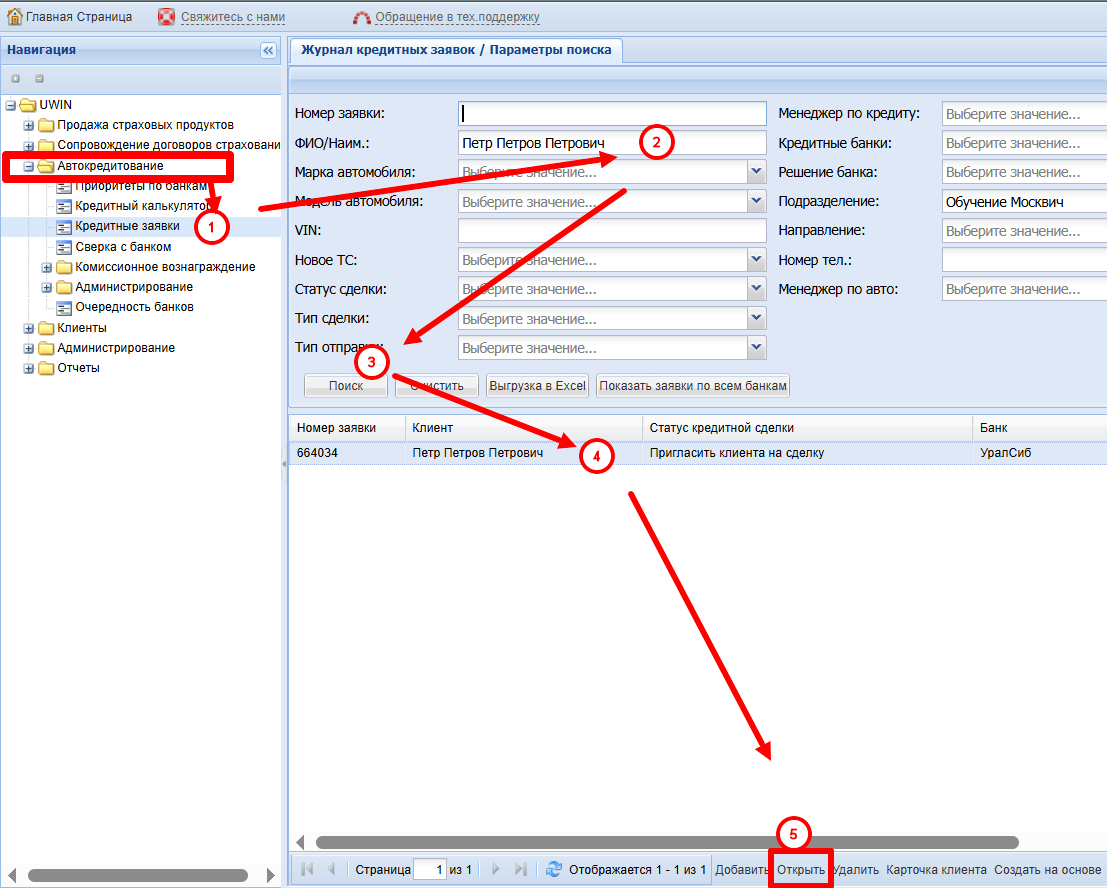Click Карточка клиента in the bottom toolbar
The width and height of the screenshot is (1107, 888).
click(x=936, y=870)
